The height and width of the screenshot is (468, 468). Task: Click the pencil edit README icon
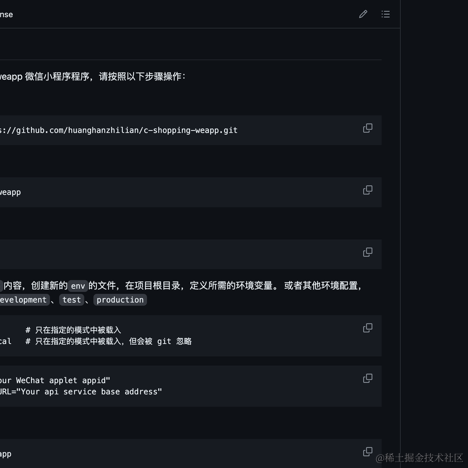363,14
